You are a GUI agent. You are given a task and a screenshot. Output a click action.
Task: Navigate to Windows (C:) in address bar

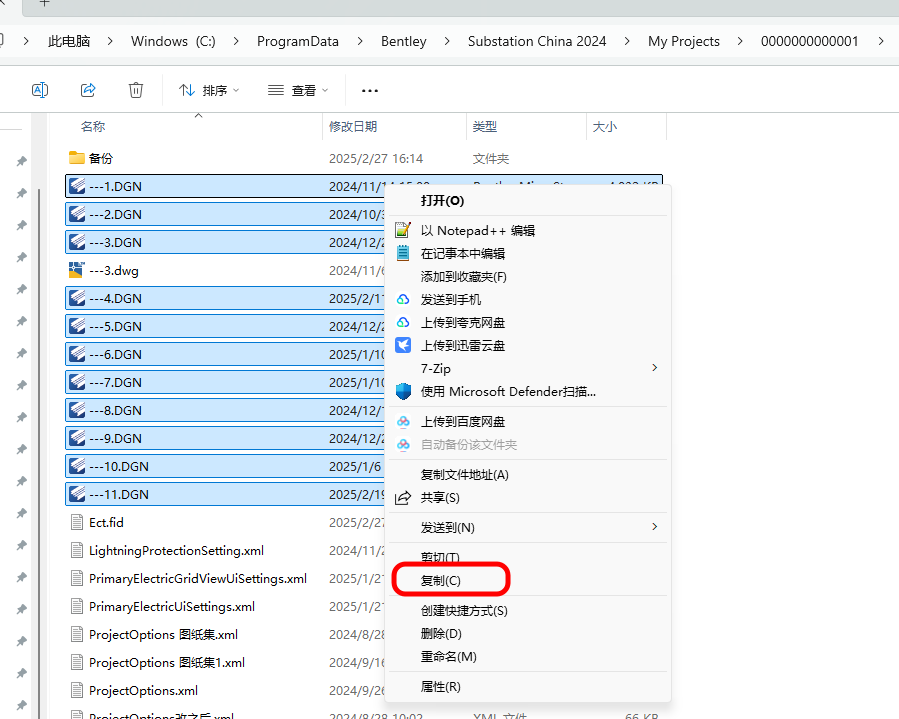173,41
